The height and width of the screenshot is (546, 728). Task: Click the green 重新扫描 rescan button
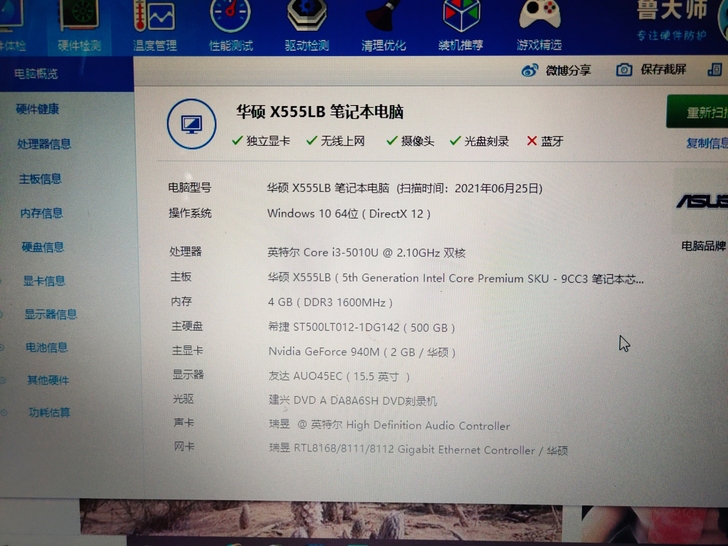click(x=697, y=112)
